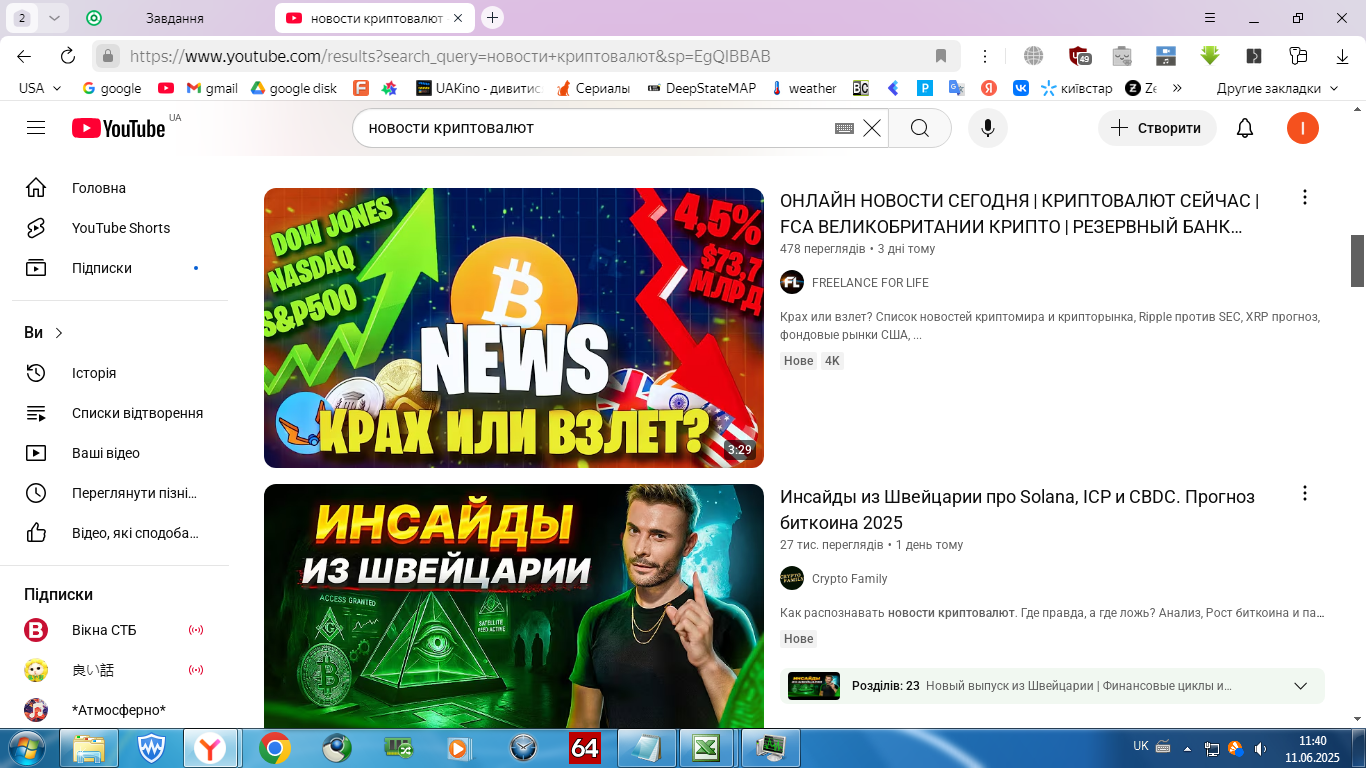Open the *Атмосферно* subscription channel
1366x768 pixels.
120,710
